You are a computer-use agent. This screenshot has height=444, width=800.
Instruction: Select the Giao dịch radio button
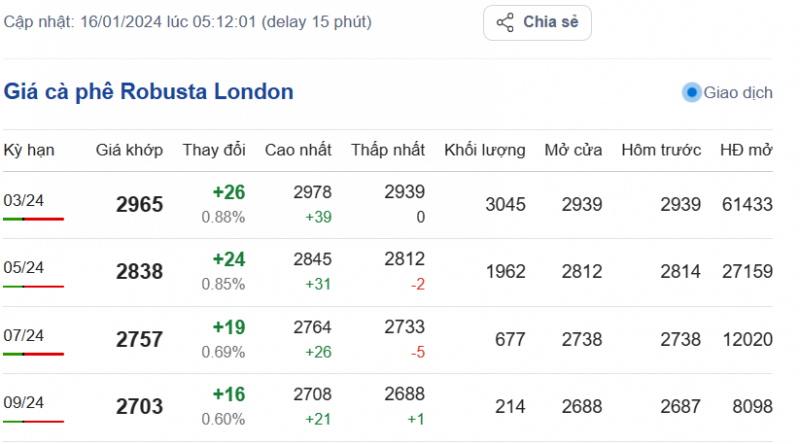click(x=691, y=92)
